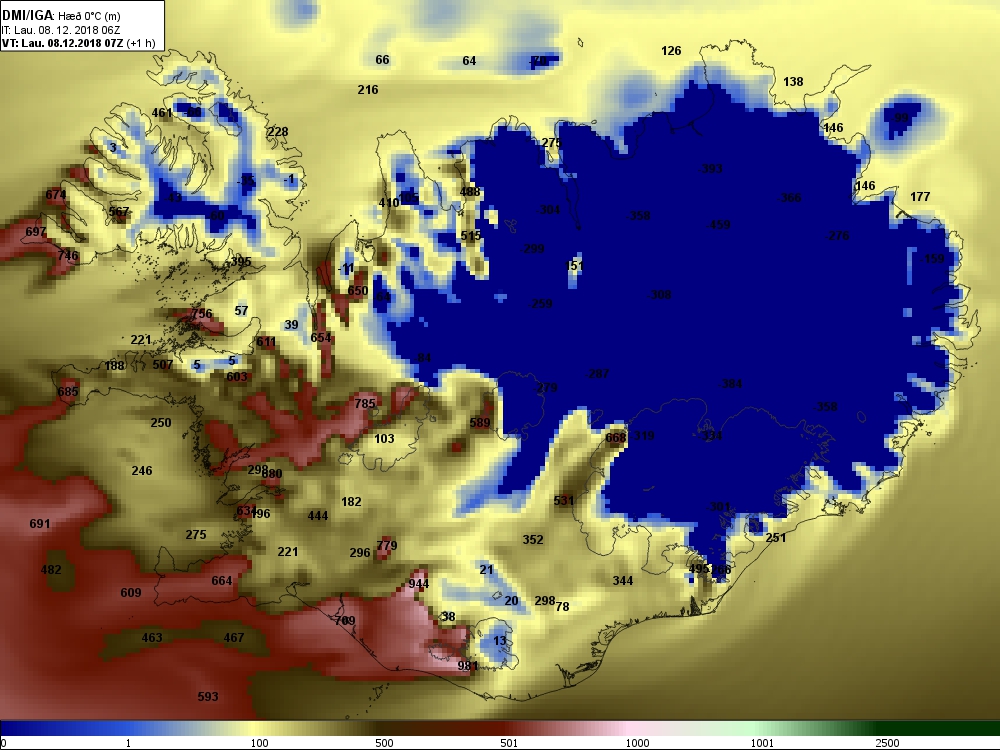Click the value 785 on the map

point(365,404)
